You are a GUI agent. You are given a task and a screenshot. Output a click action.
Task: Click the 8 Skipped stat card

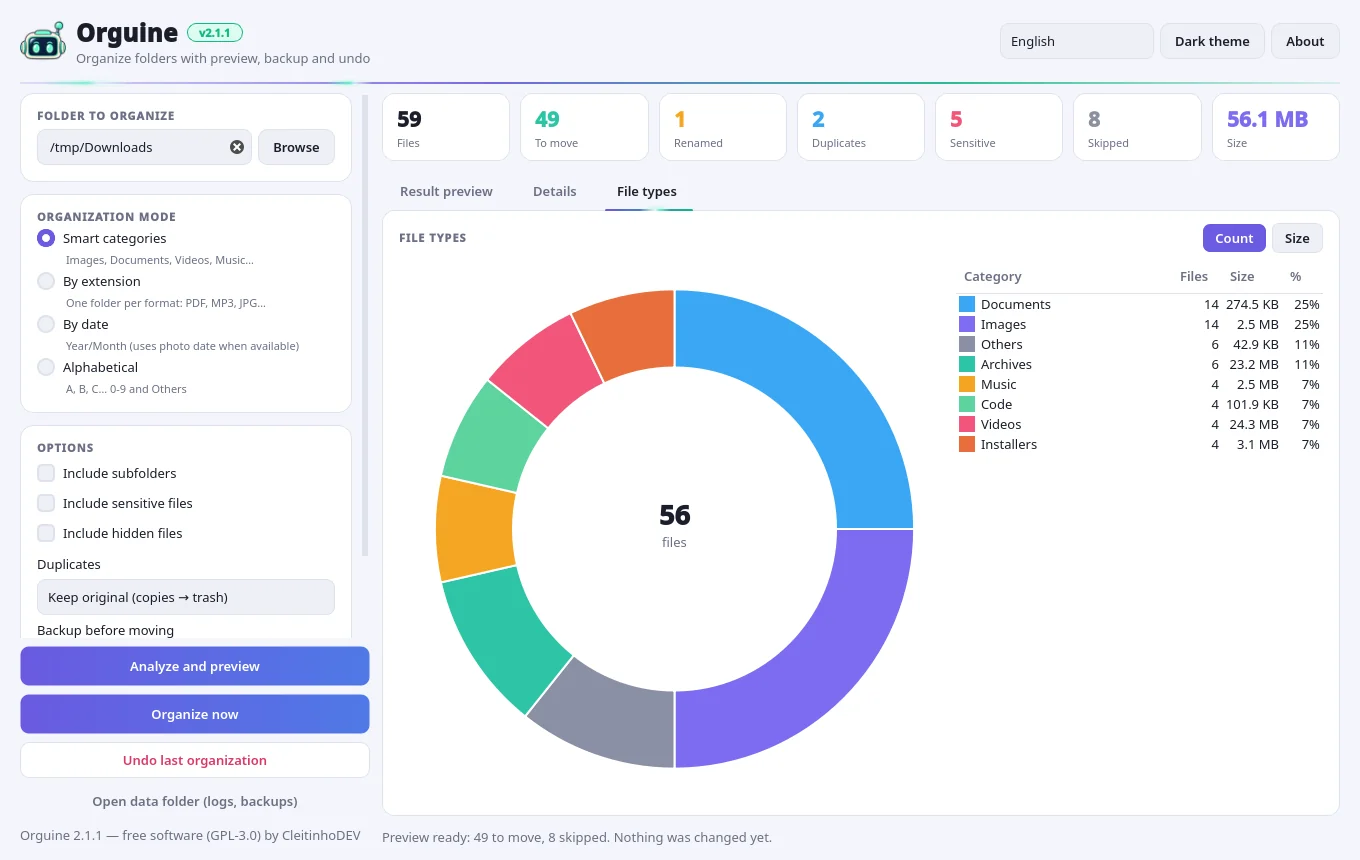click(x=1137, y=127)
